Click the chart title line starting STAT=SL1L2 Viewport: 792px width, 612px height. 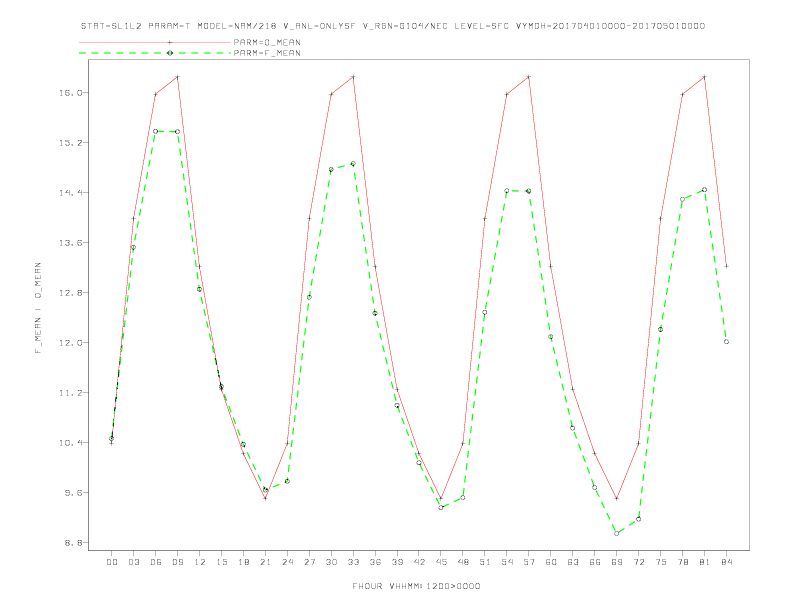click(392, 26)
